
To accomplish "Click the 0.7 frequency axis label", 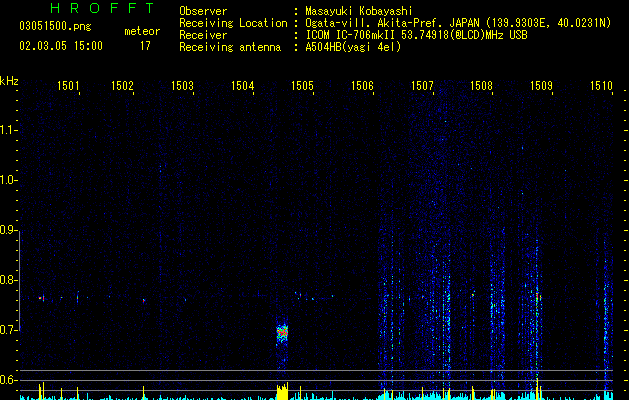I will pos(7,330).
